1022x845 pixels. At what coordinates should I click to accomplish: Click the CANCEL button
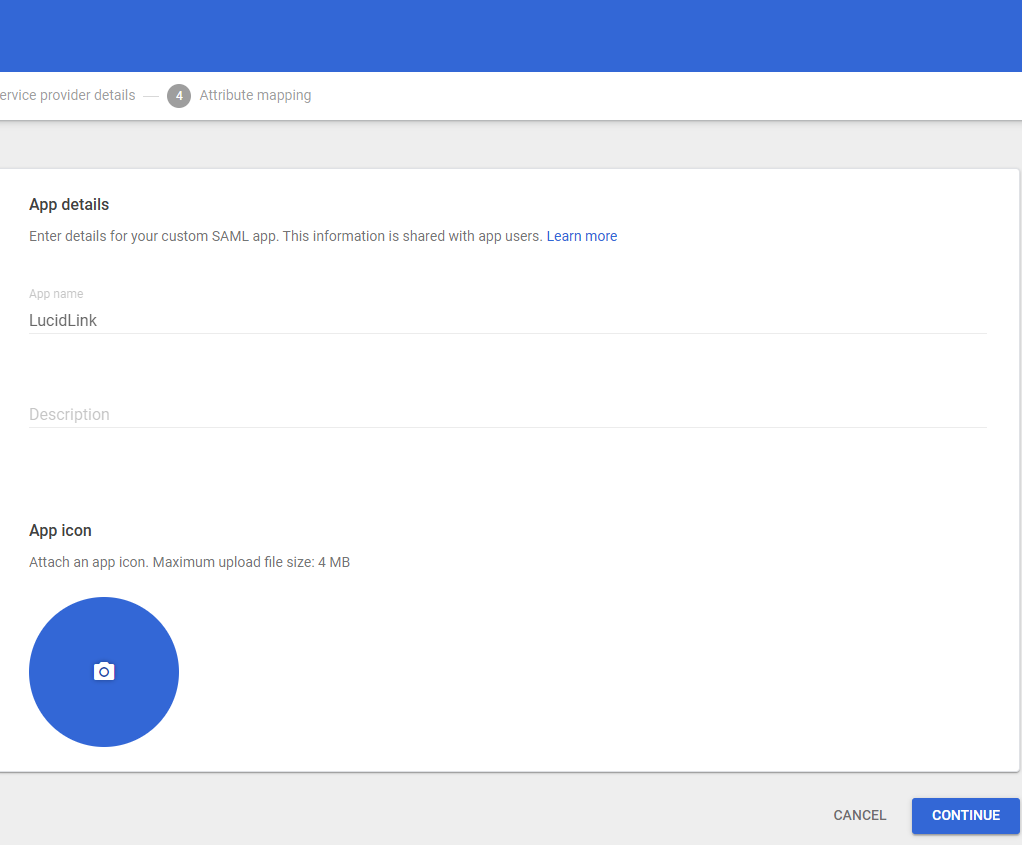(x=859, y=816)
